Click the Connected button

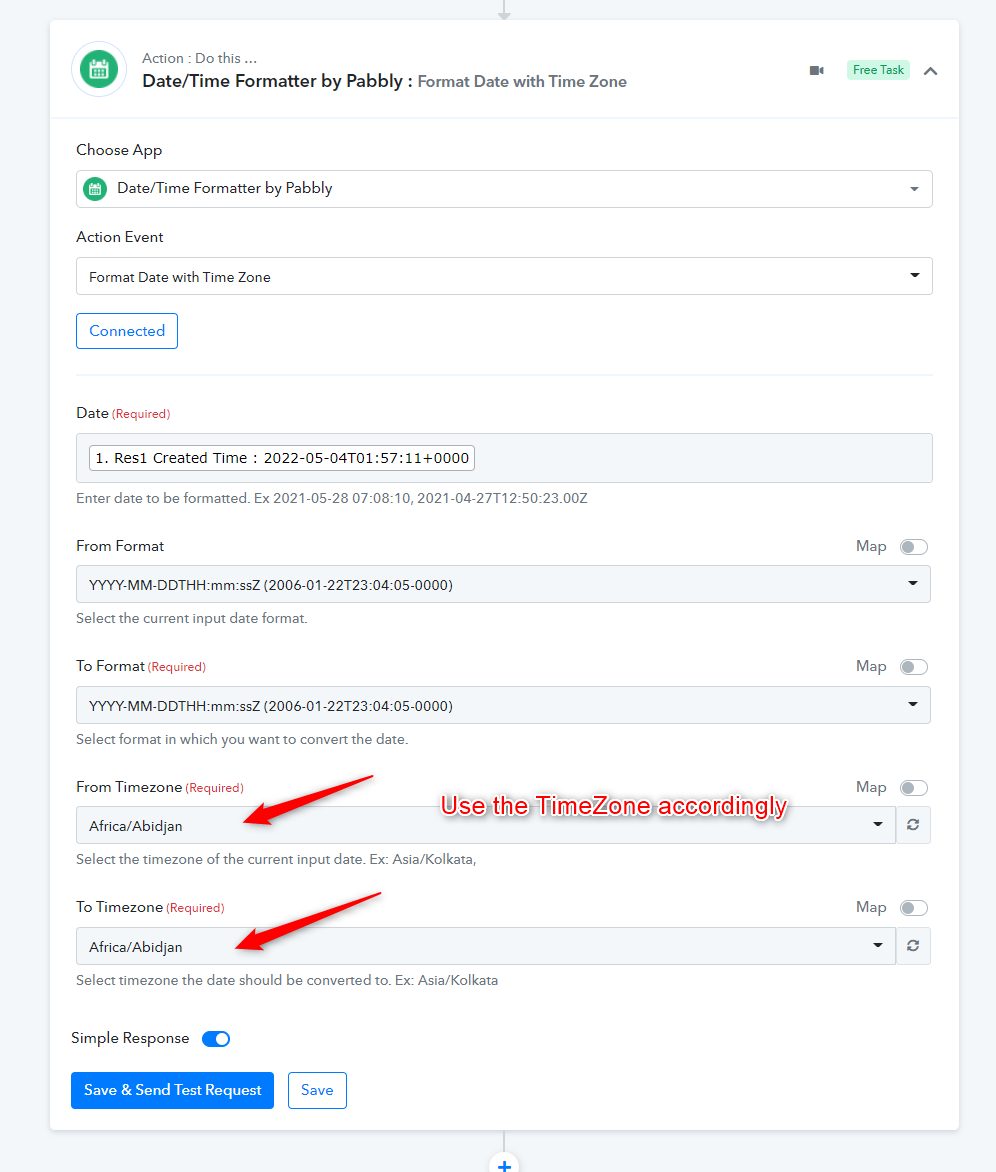tap(127, 331)
